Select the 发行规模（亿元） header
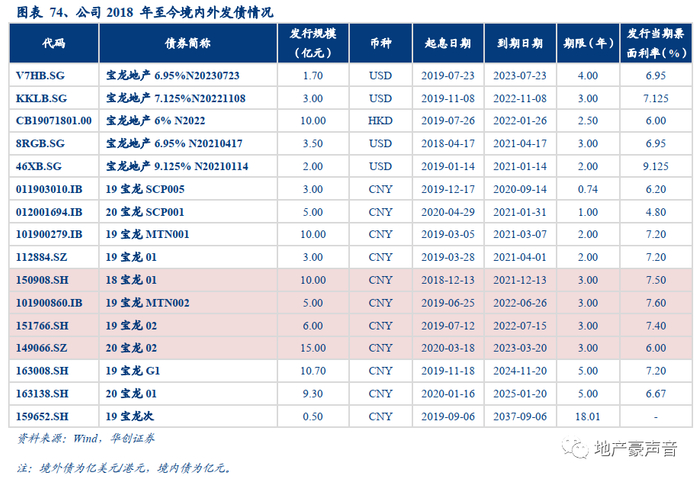Viewport: 700px width, 479px height. click(313, 43)
